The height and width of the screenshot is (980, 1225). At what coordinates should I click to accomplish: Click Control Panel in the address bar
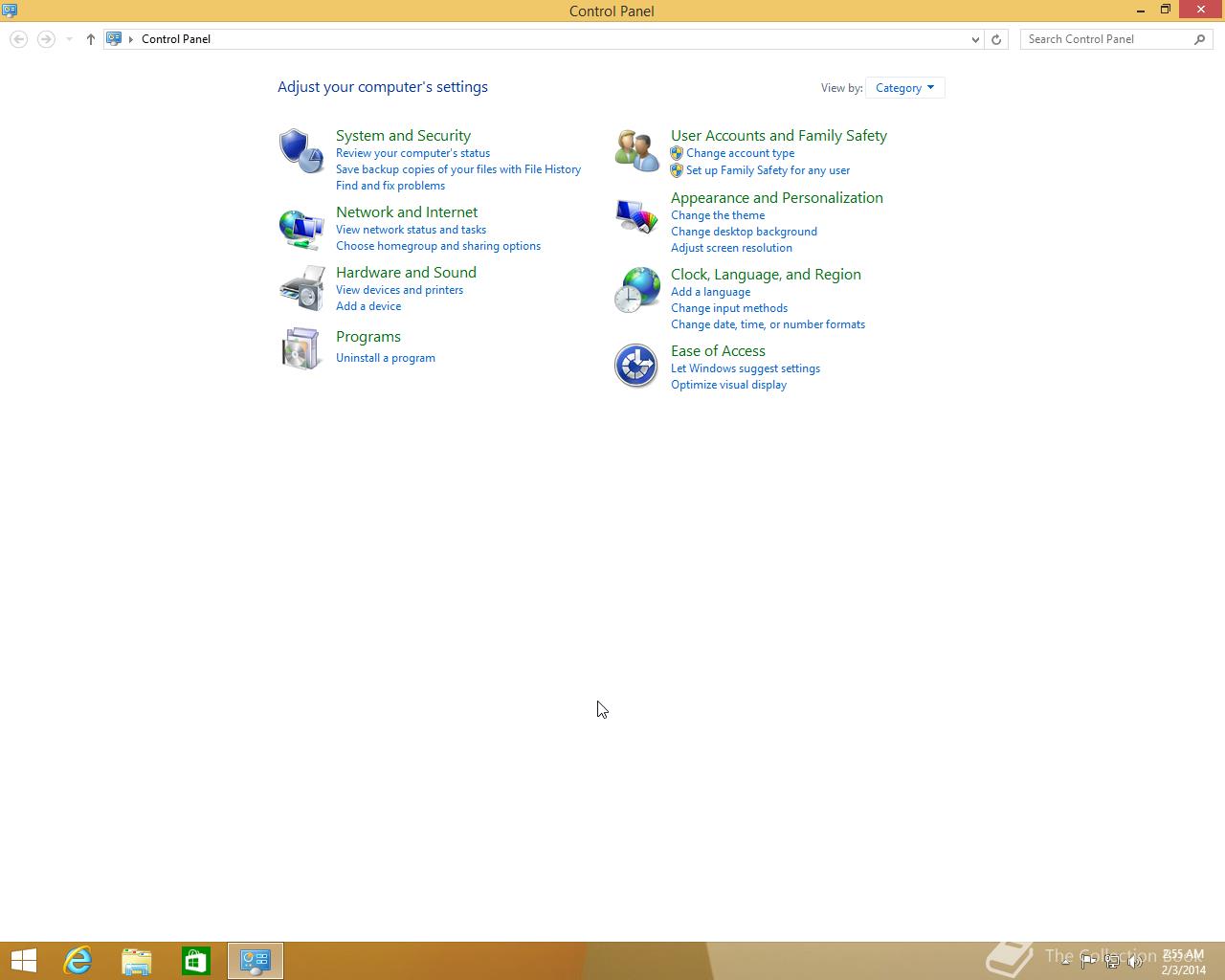point(176,39)
